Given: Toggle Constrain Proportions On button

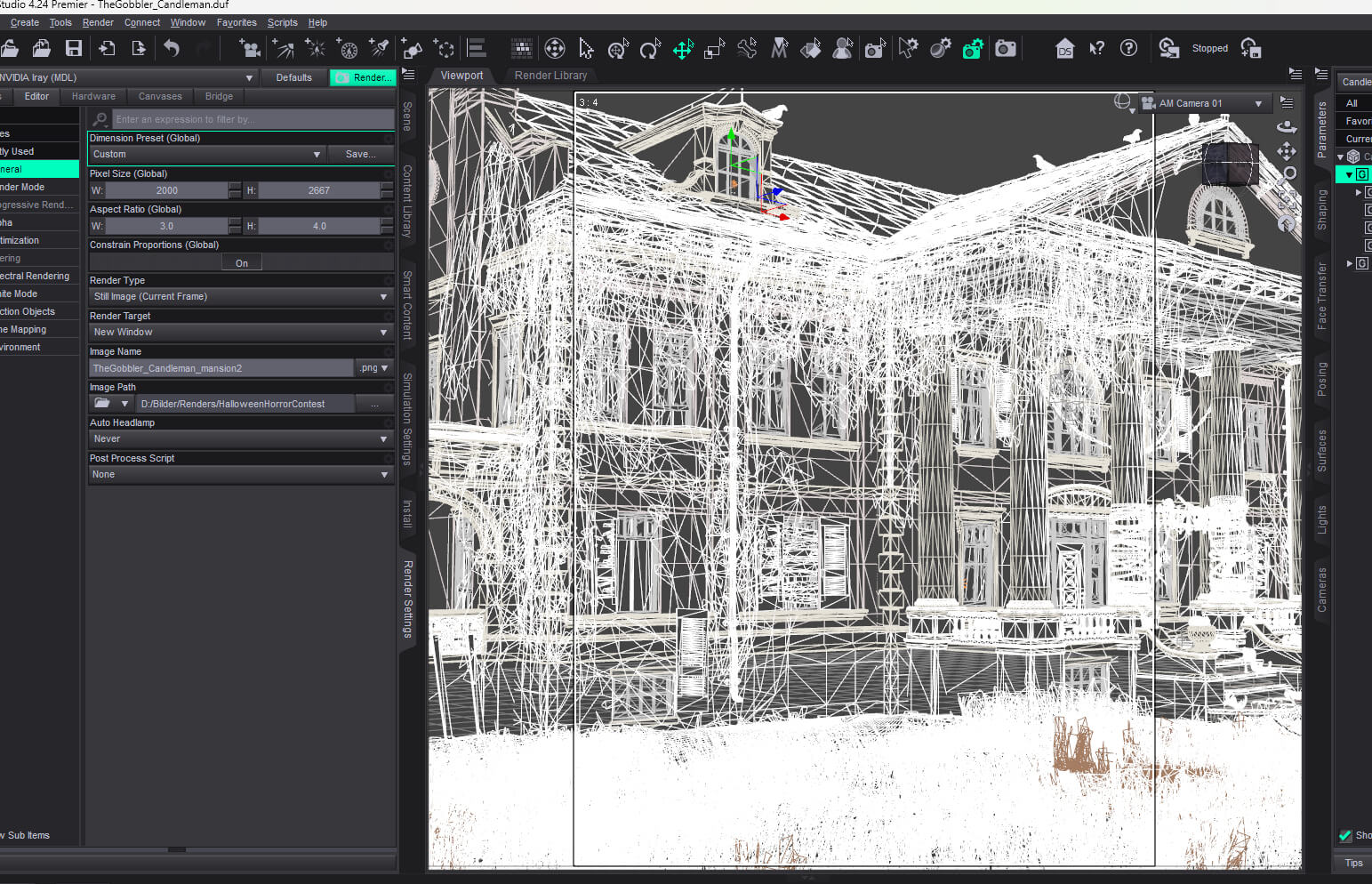Looking at the screenshot, I should pyautogui.click(x=242, y=262).
